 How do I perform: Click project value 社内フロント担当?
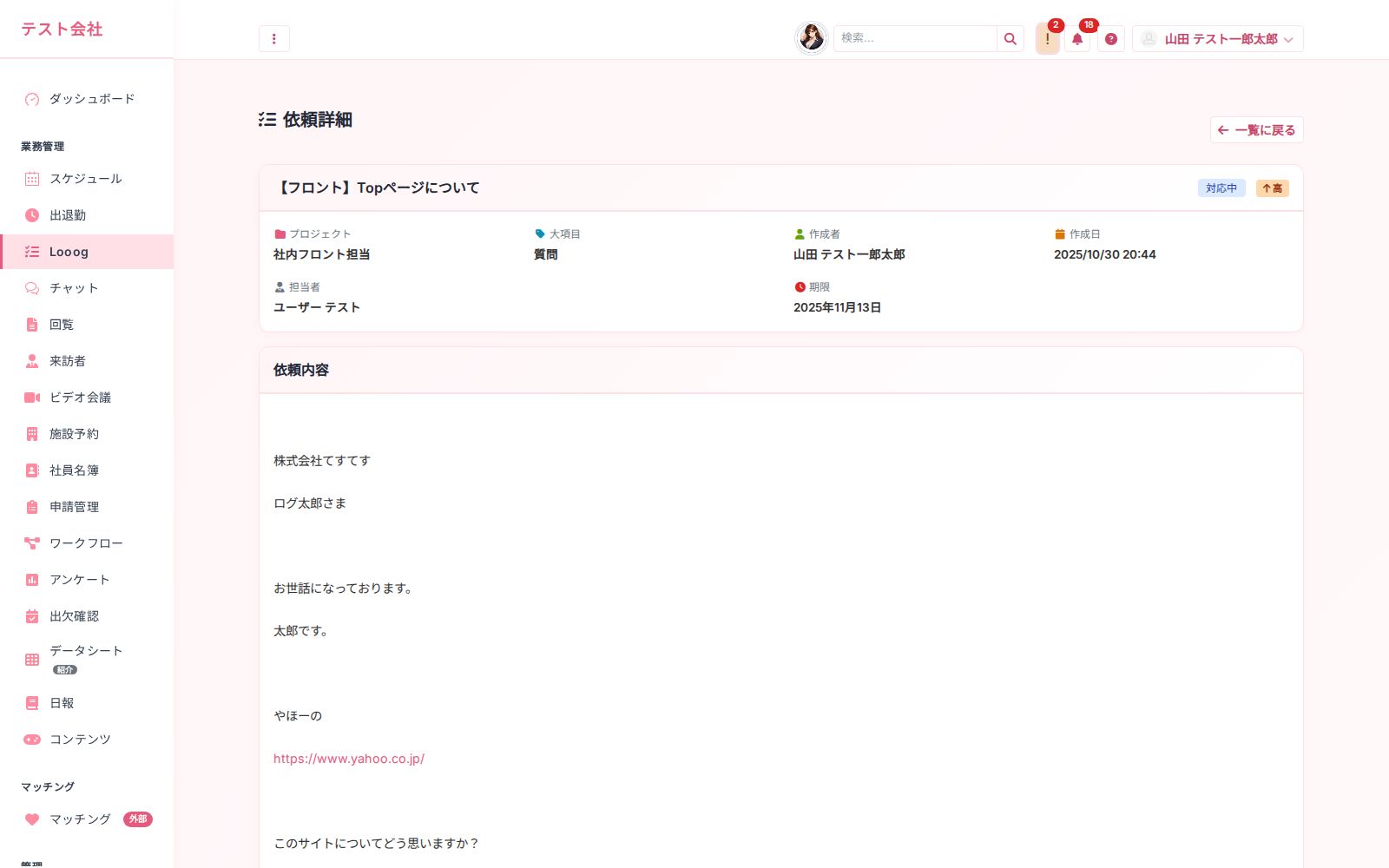pos(322,254)
